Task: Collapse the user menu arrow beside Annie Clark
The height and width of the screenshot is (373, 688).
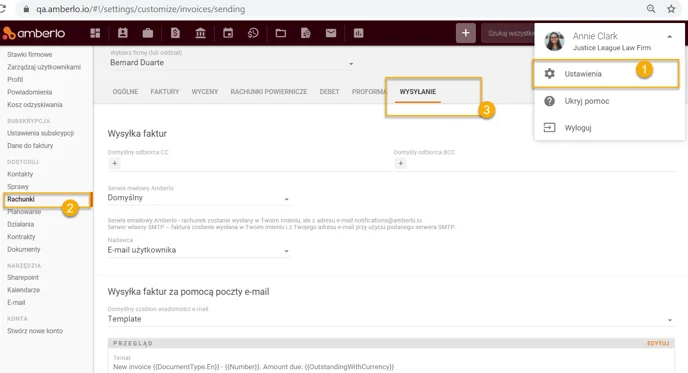Action: [670, 37]
